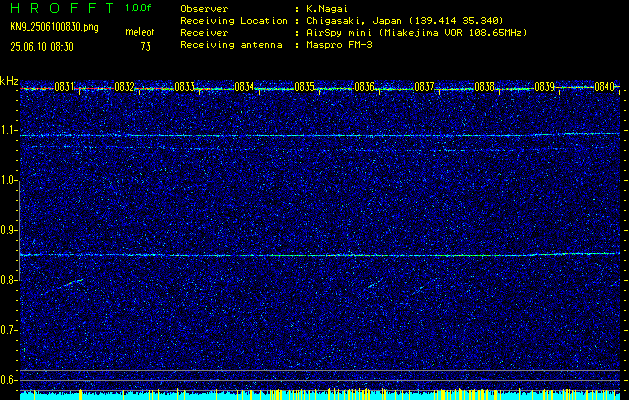Click the 0836 time marker

(364, 87)
